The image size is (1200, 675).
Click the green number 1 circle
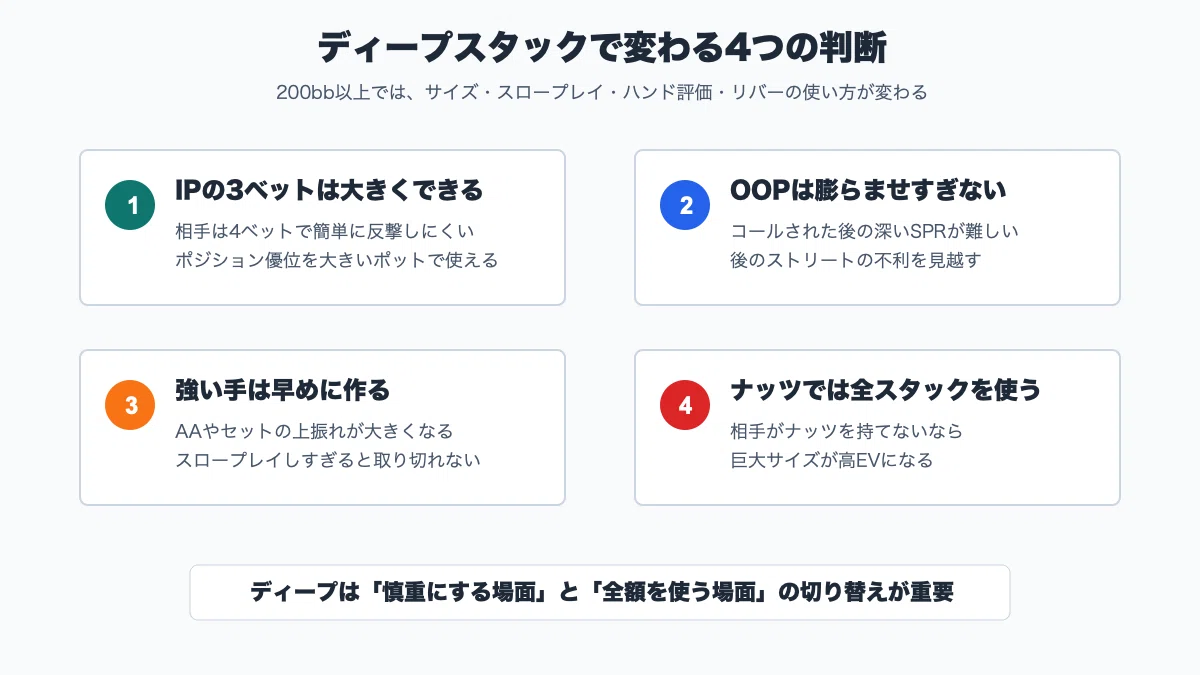[130, 205]
